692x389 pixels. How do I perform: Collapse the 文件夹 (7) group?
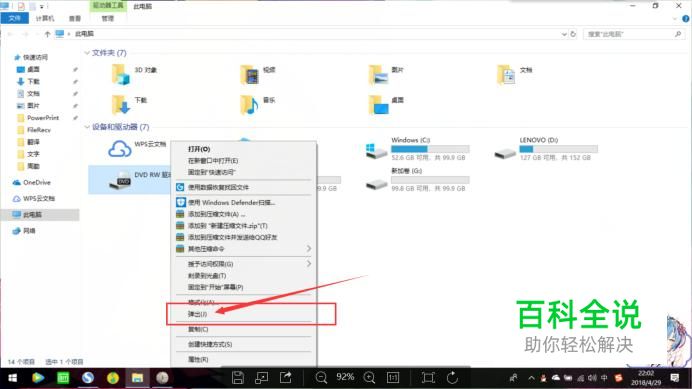(x=87, y=53)
